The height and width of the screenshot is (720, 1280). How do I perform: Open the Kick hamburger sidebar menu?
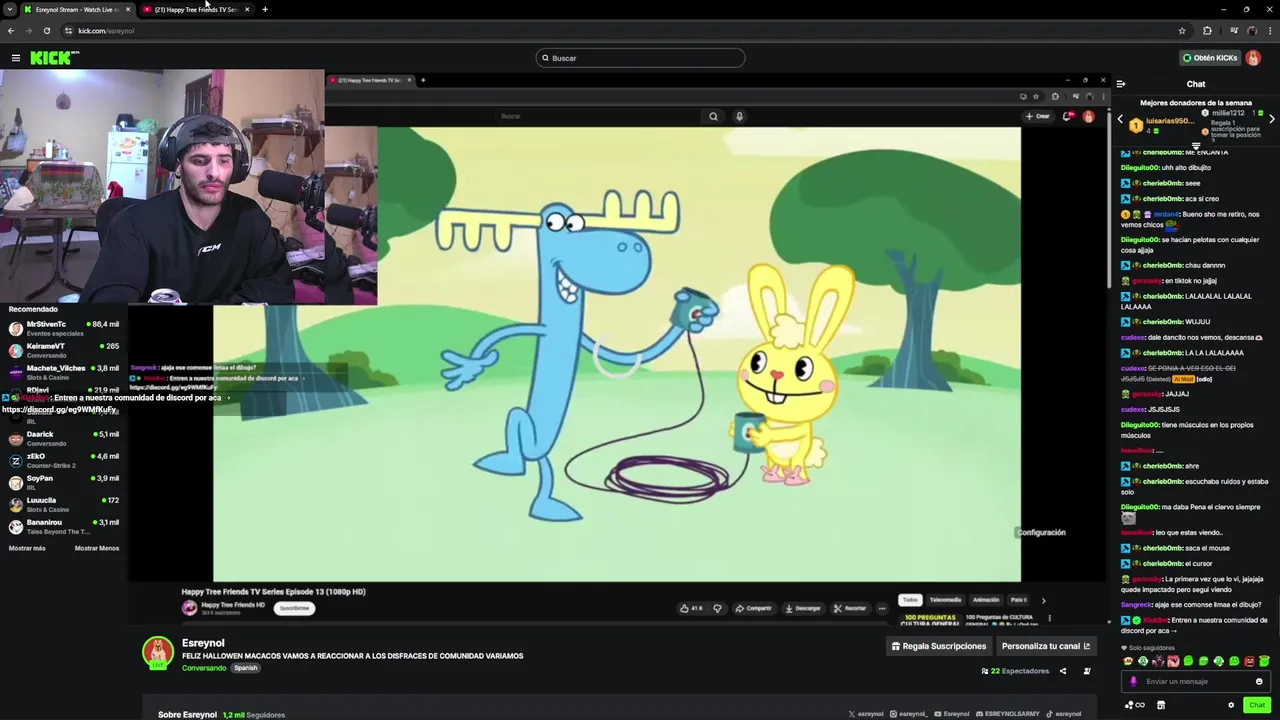point(16,58)
